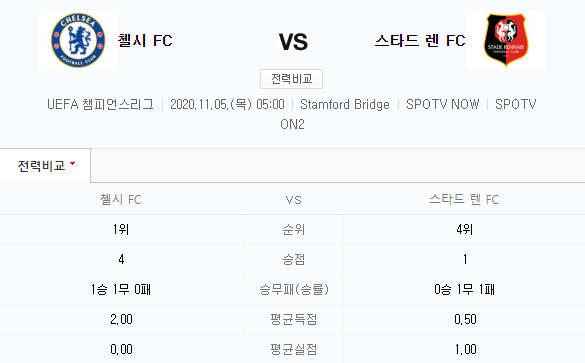The image size is (585, 363).
Task: Click the SPOTV NOW broadcaster label
Action: point(442,104)
